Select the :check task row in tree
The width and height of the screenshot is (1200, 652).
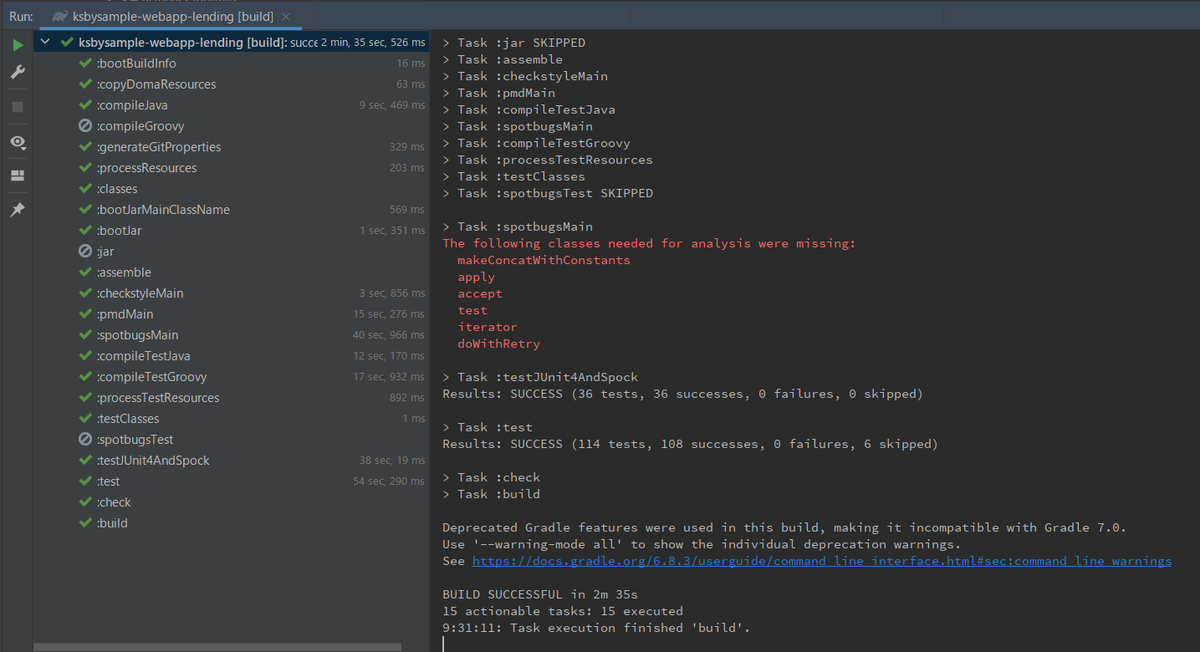pyautogui.click(x=231, y=503)
